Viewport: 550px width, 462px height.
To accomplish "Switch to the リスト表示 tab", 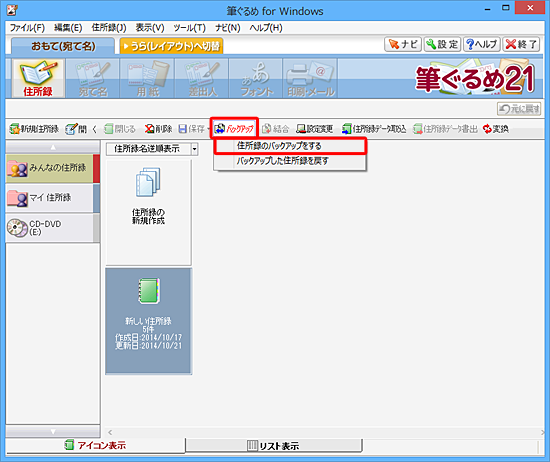I will coord(274,446).
